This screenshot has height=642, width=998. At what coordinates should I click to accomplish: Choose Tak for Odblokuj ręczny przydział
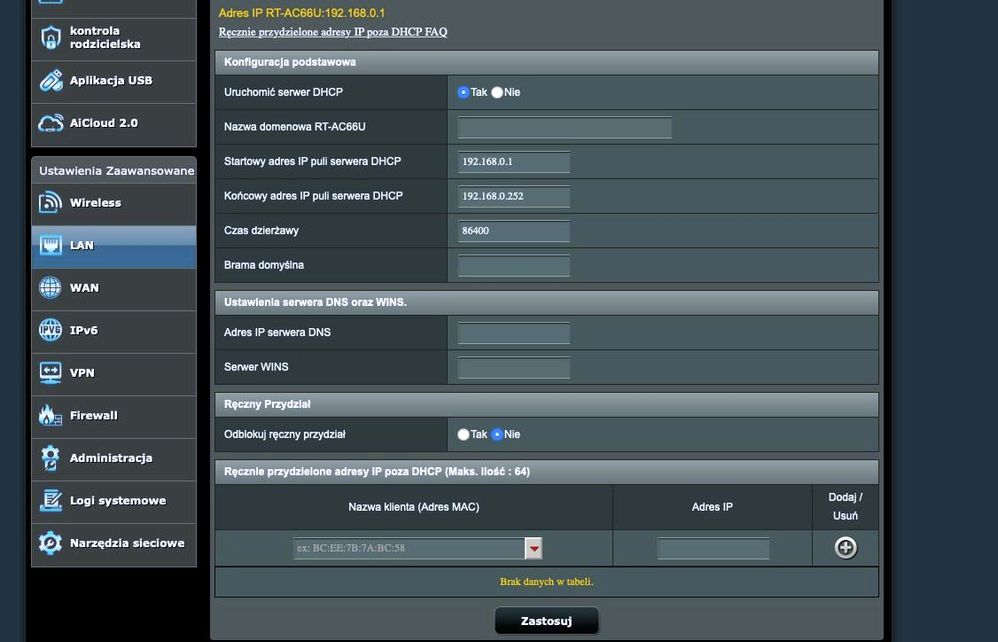463,435
